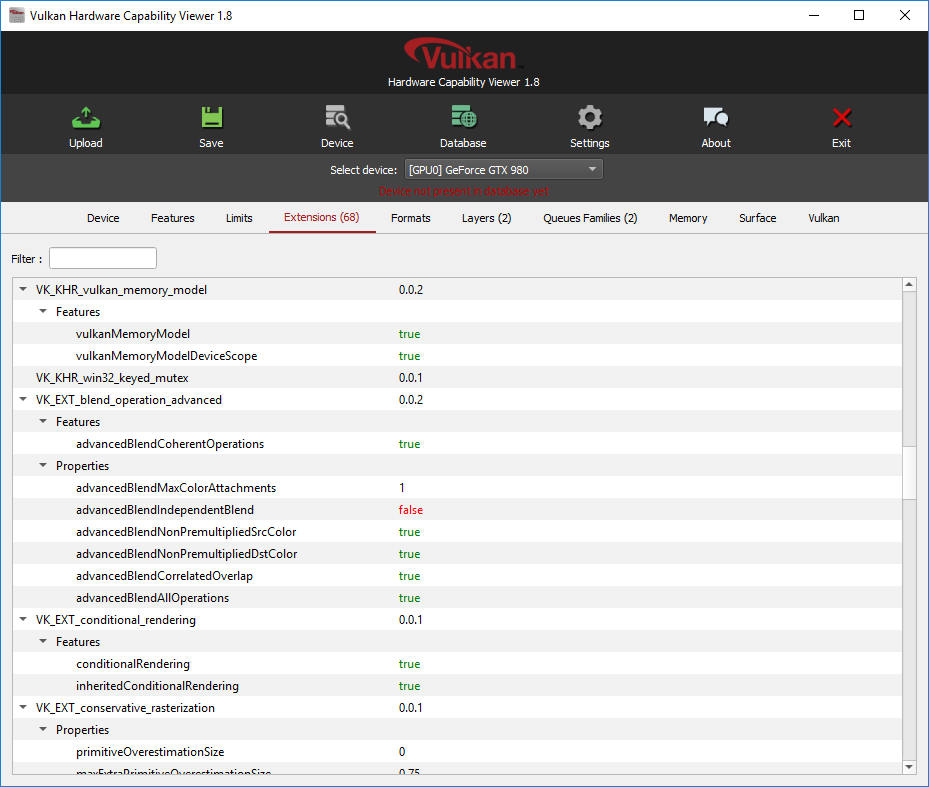Select advancedBlendMaxColorAttachments row
929x787 pixels.
(x=457, y=488)
